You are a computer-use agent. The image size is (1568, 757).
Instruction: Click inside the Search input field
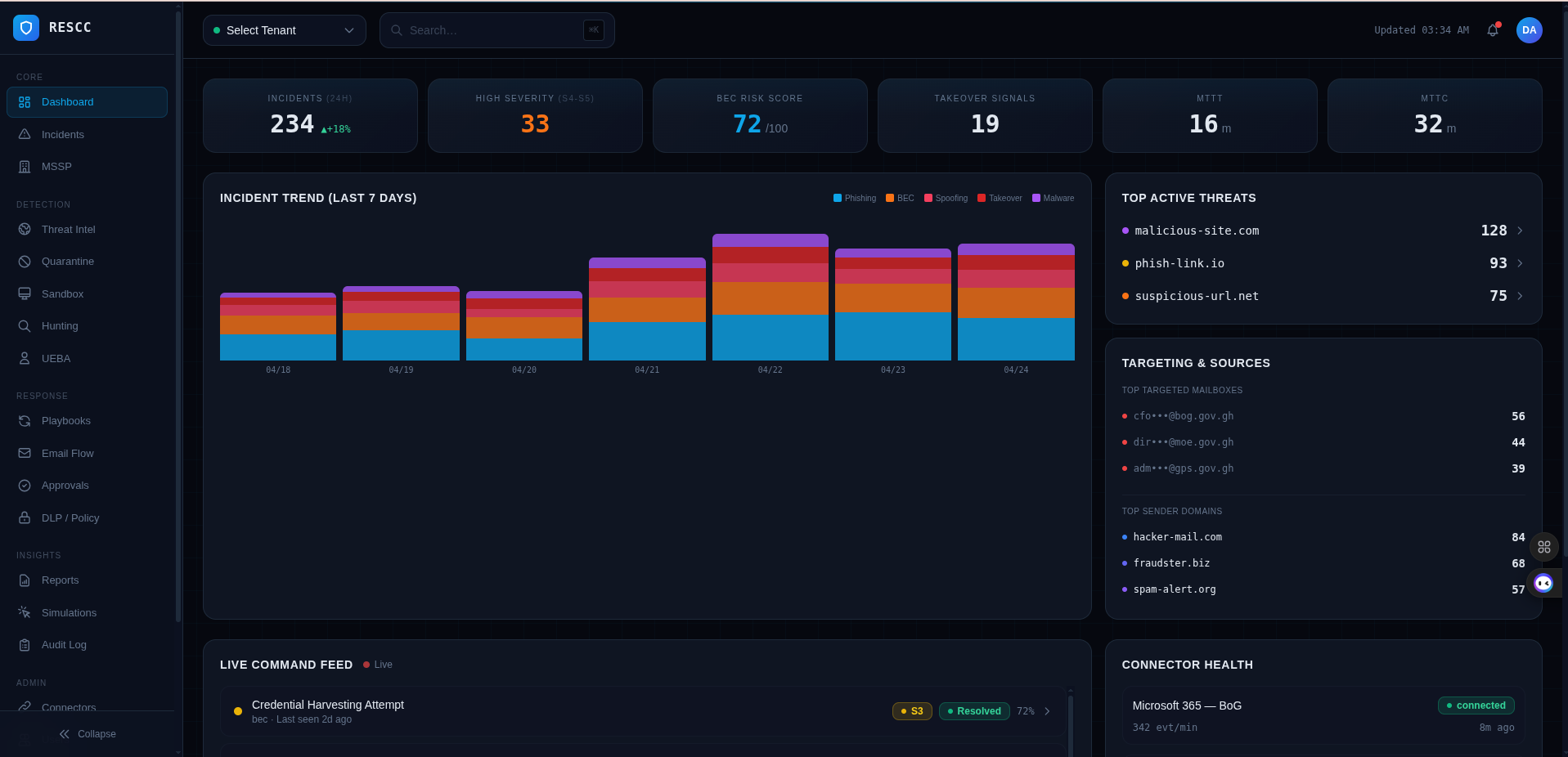(491, 30)
